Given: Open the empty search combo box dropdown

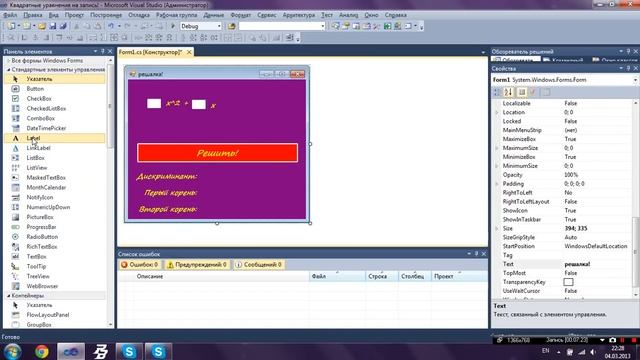Looking at the screenshot, I should pyautogui.click(x=322, y=26).
